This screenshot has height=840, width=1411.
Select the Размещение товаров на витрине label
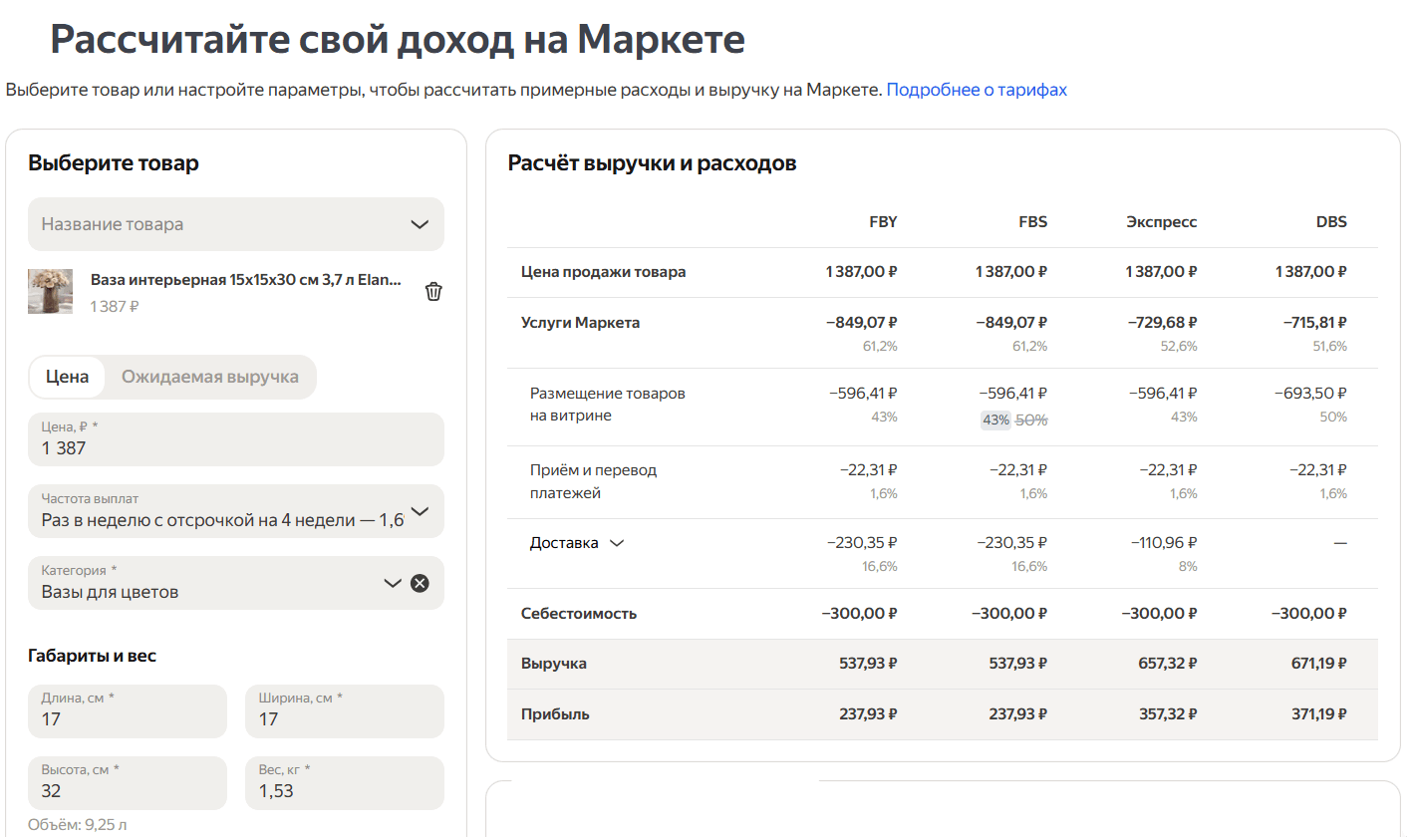pos(607,405)
